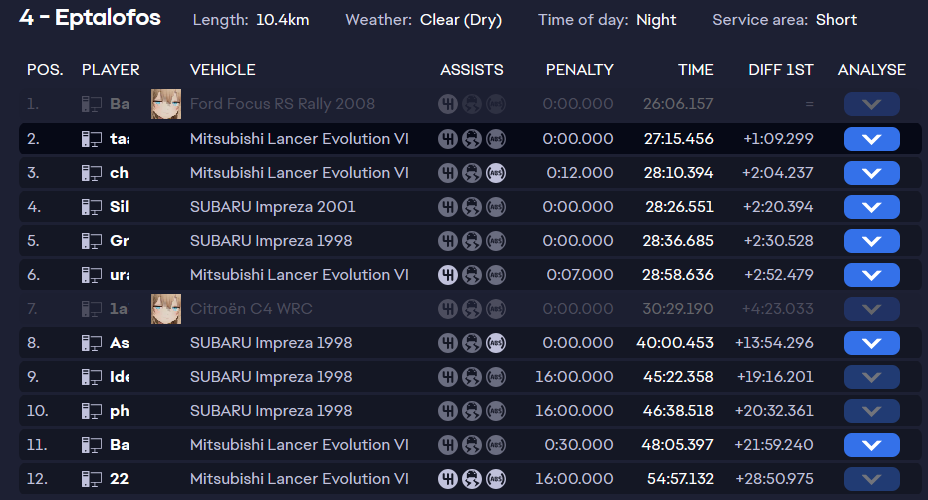Click PC platform icon next to player 22
Image resolution: width=928 pixels, height=500 pixels.
92,479
